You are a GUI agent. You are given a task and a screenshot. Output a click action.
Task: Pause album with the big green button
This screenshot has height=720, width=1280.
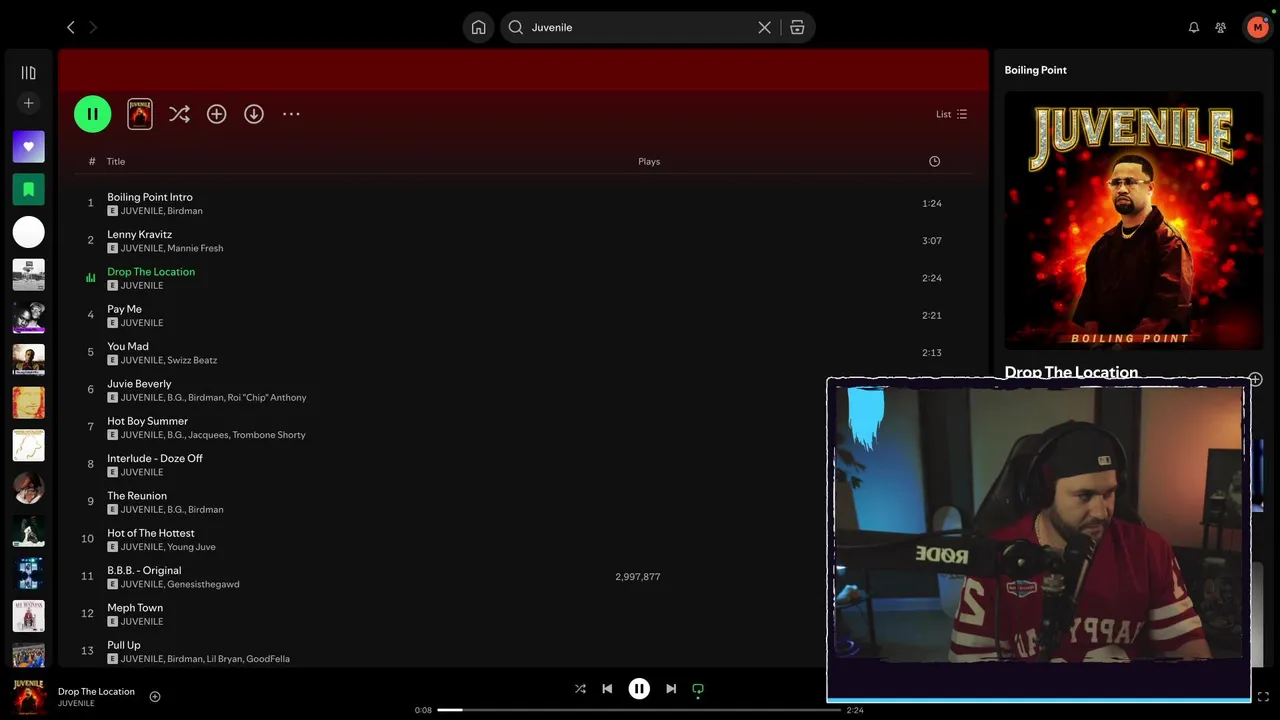tap(92, 114)
